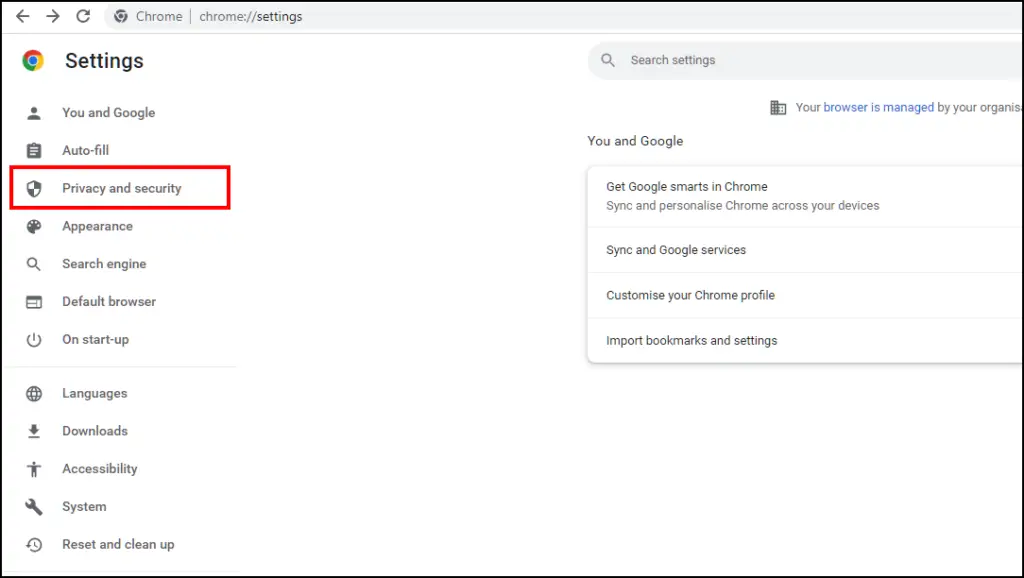Click the magnifier icon beside Search engine
This screenshot has height=578, width=1024.
click(34, 265)
